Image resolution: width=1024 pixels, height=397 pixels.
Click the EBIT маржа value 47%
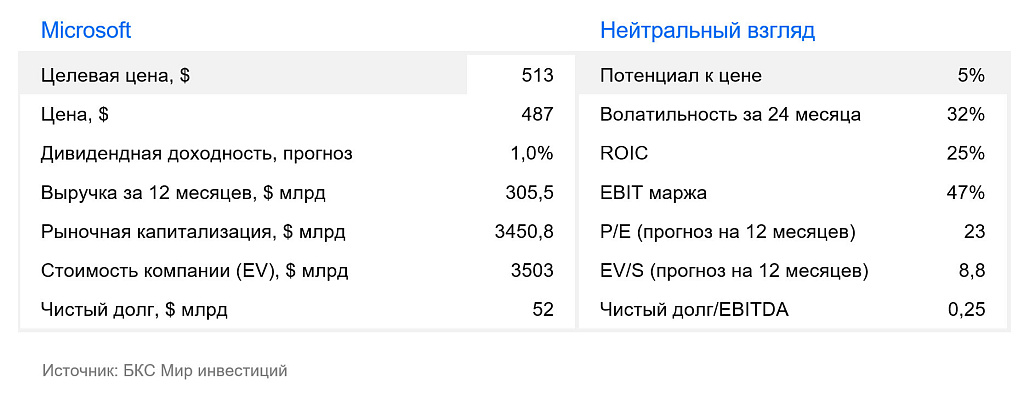(966, 193)
